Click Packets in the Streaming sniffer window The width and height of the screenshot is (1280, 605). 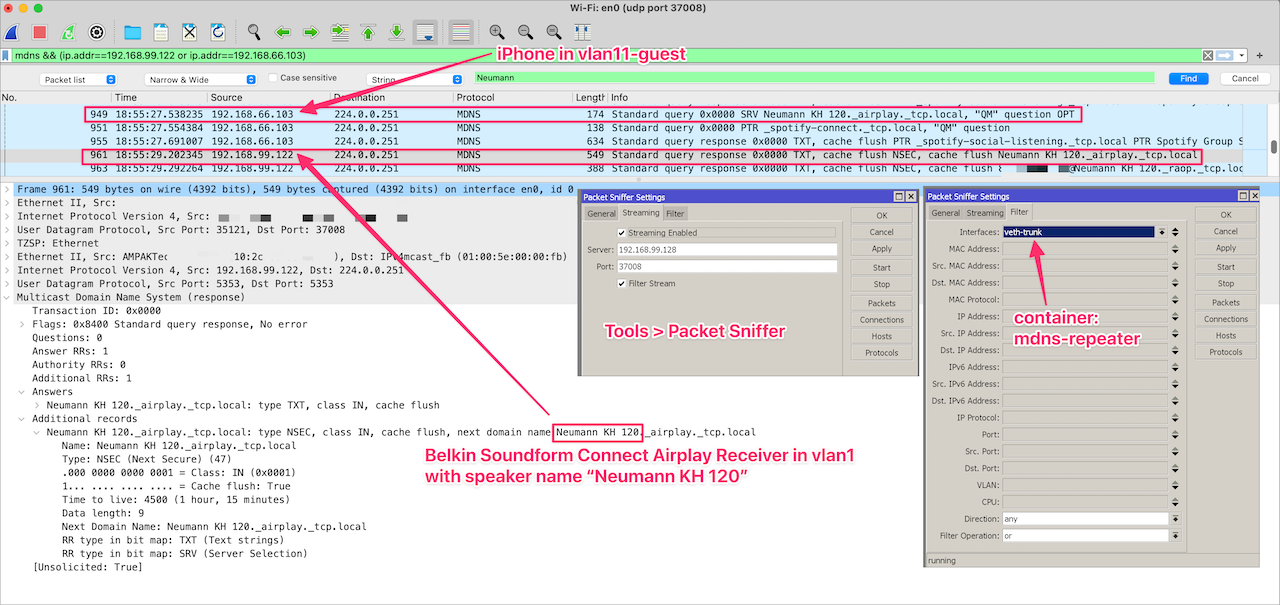click(x=882, y=303)
